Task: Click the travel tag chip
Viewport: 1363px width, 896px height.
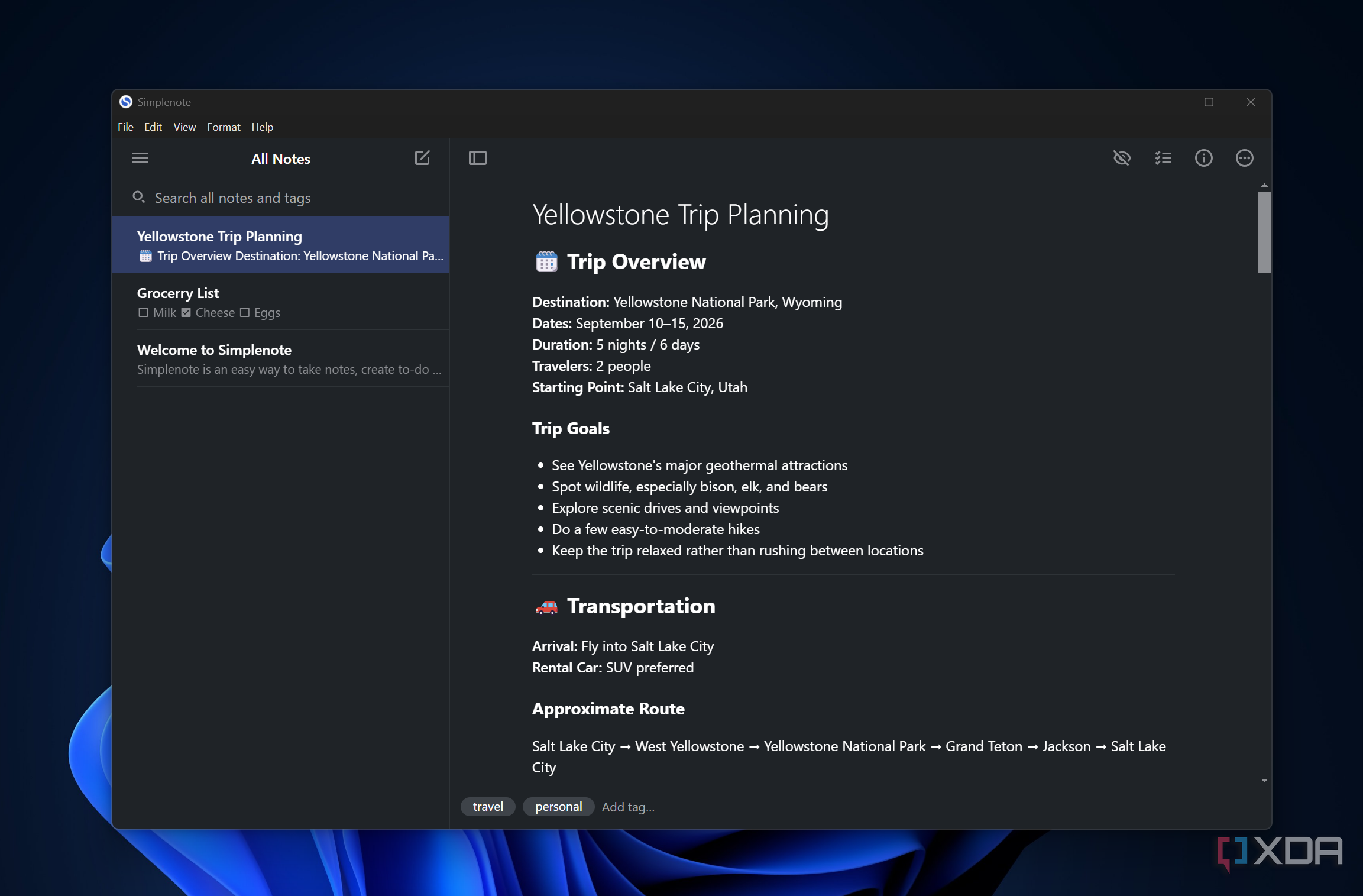Action: [x=488, y=807]
